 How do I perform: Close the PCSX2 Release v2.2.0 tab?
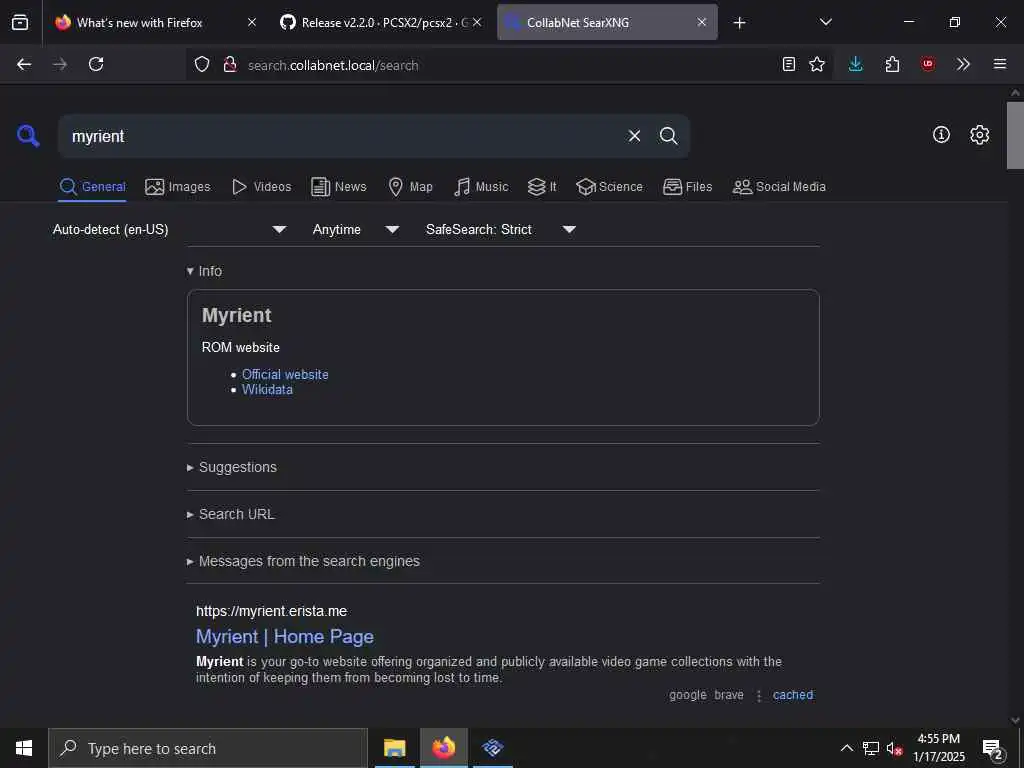tap(477, 22)
